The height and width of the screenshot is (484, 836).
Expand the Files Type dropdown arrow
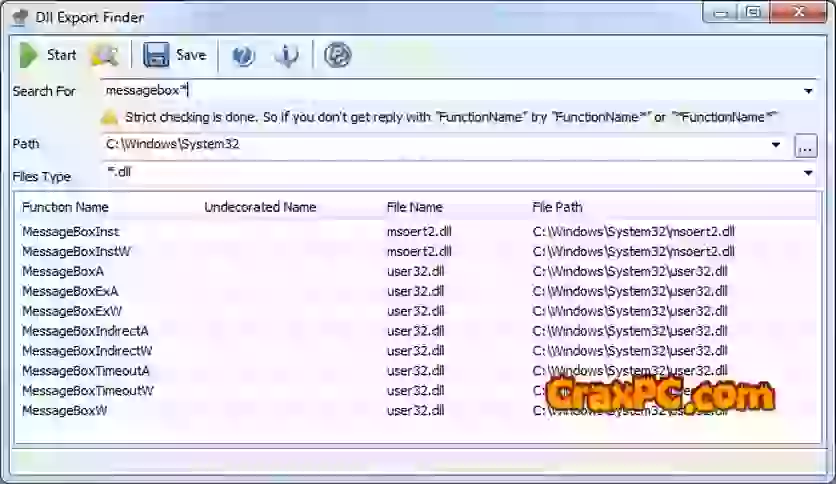808,173
